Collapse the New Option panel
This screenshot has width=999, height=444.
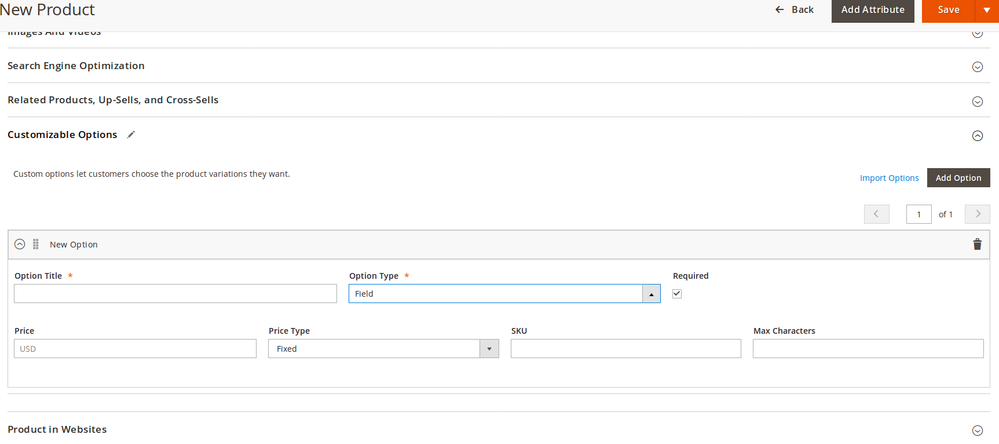pos(19,244)
